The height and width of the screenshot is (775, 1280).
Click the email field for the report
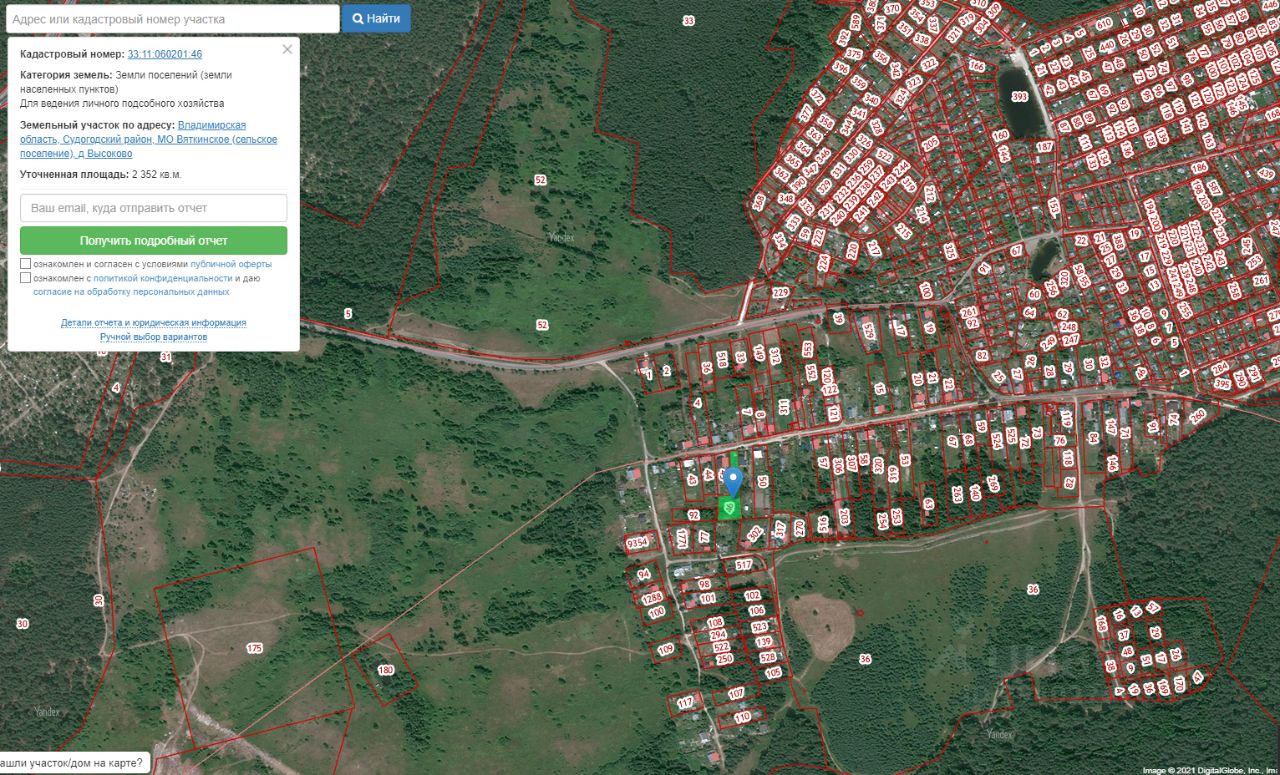(x=153, y=208)
